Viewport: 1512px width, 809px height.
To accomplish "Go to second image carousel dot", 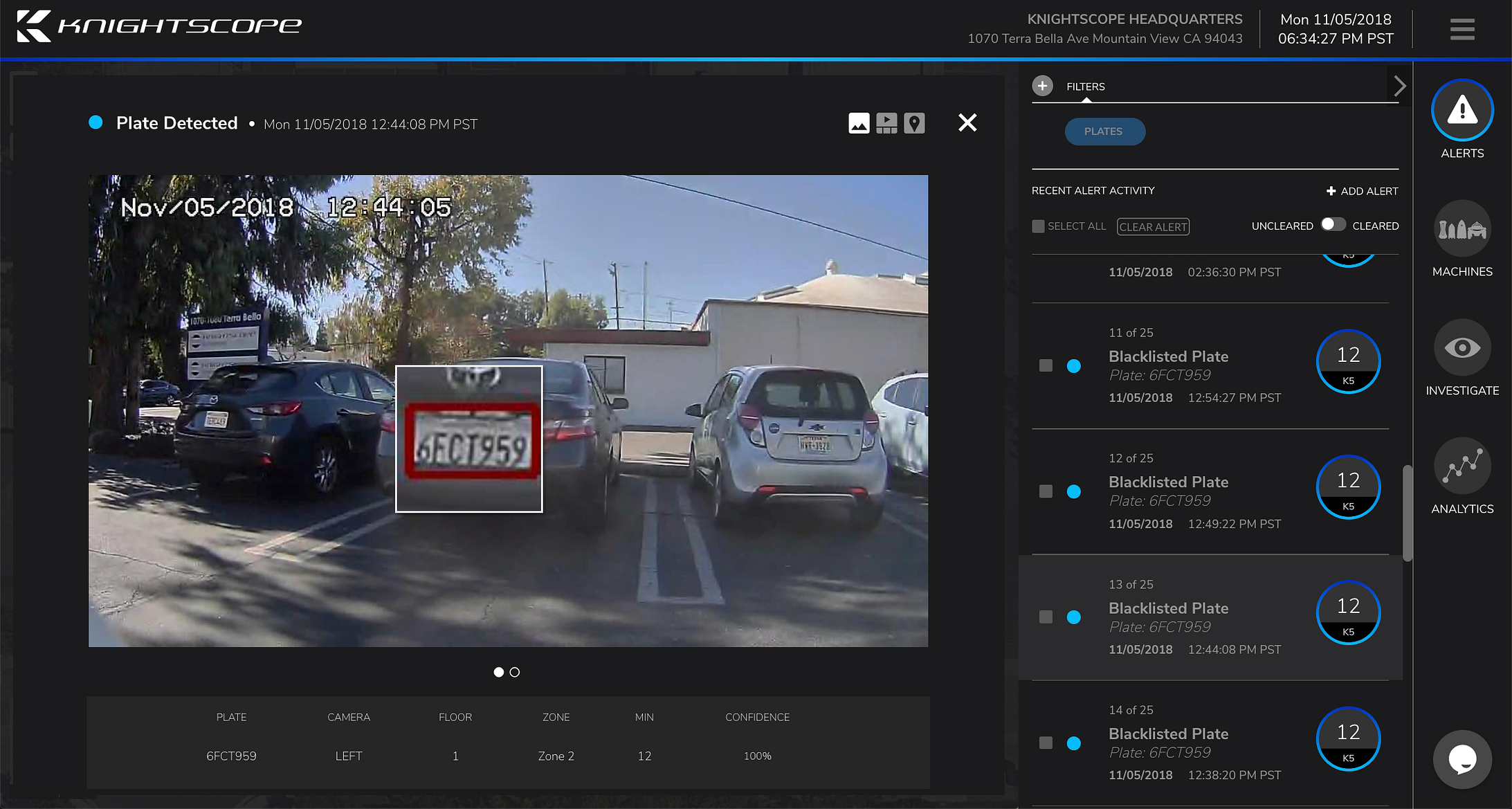I will (515, 672).
